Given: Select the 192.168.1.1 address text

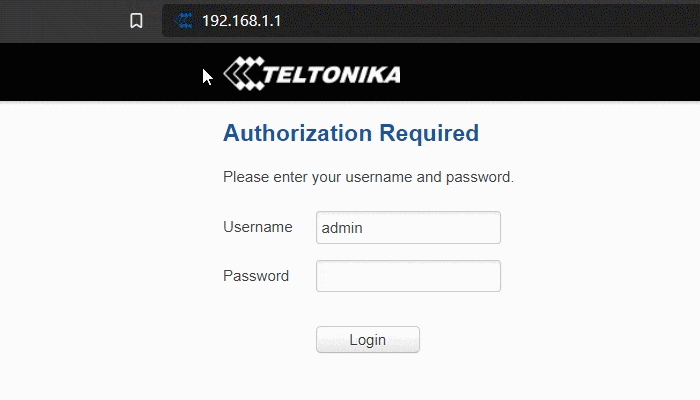Looking at the screenshot, I should (x=241, y=21).
